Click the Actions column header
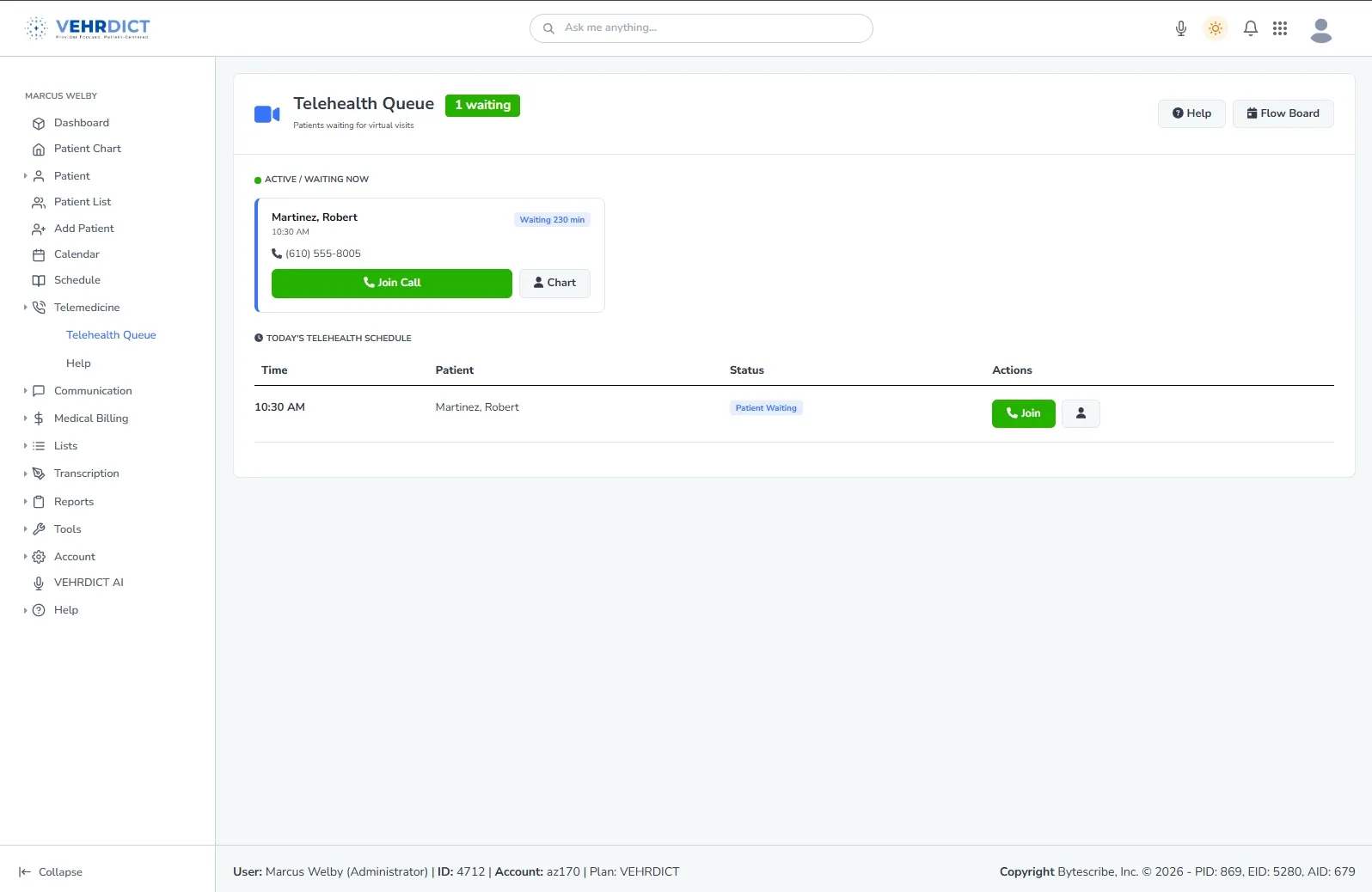The height and width of the screenshot is (892, 1372). (x=1012, y=370)
